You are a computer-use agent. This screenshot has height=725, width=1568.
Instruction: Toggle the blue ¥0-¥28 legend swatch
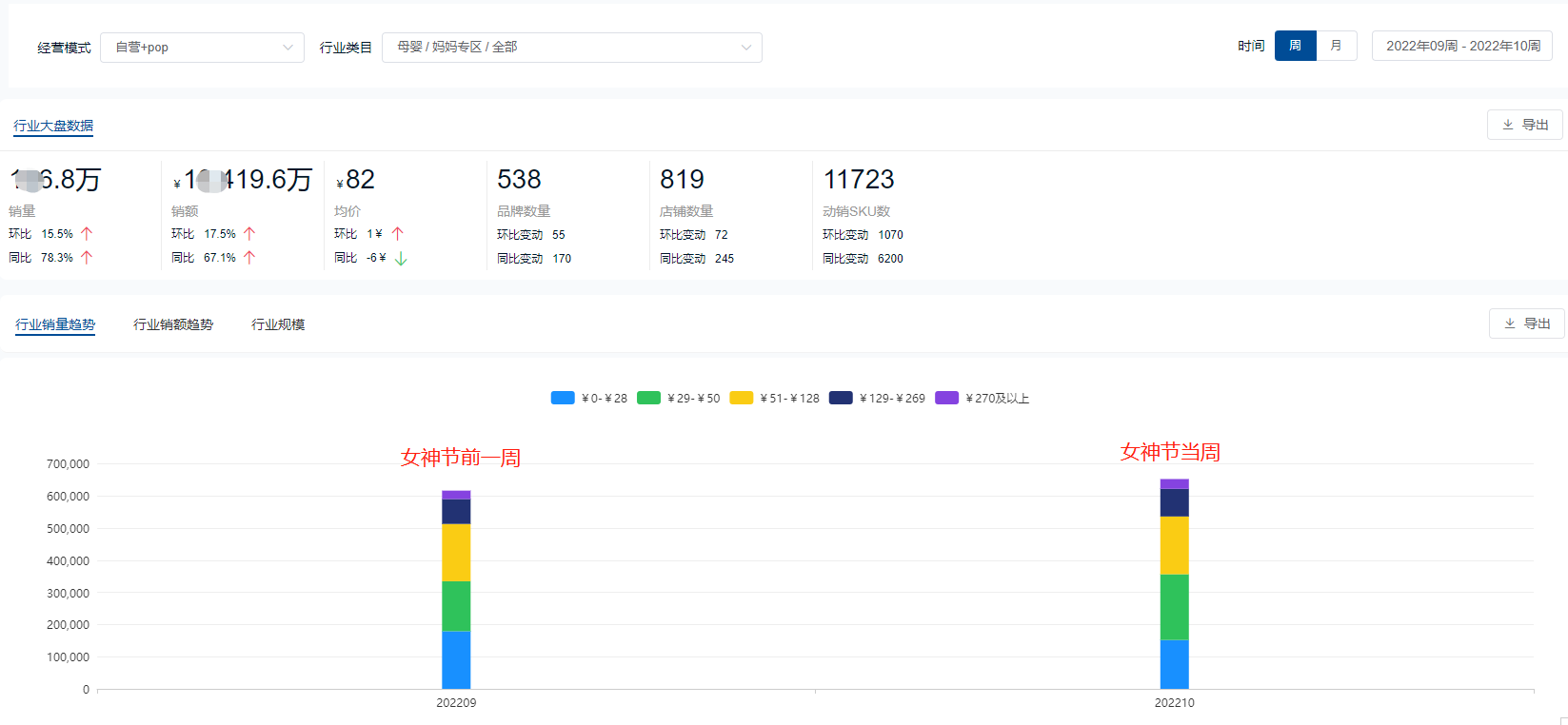pyautogui.click(x=563, y=398)
